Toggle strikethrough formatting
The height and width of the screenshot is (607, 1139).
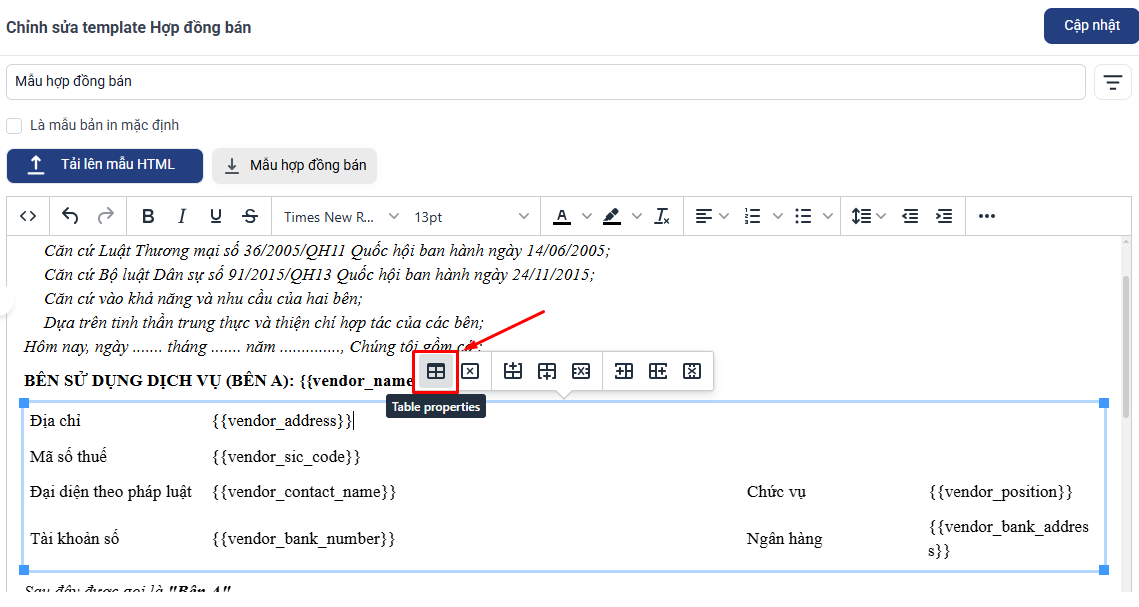click(250, 216)
